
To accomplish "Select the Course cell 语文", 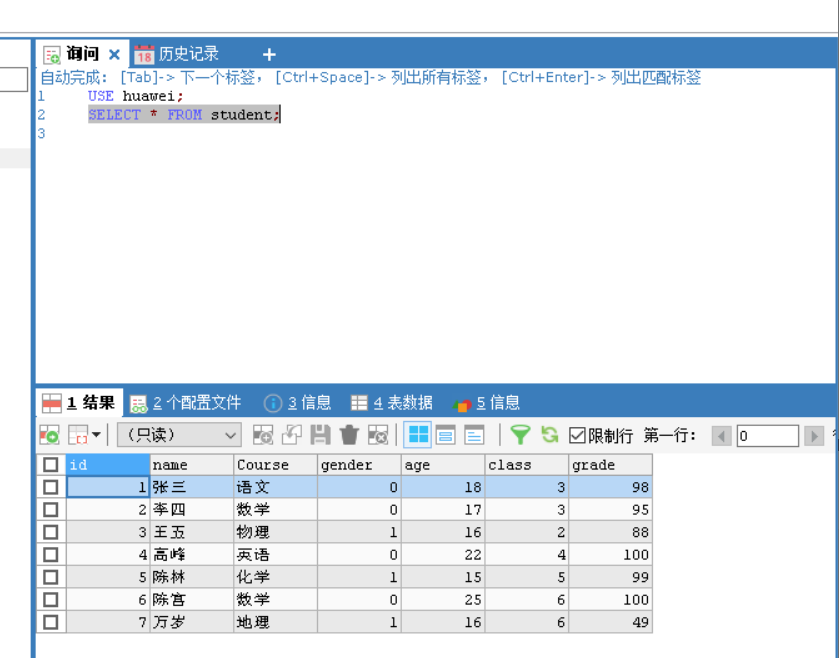I will coord(276,487).
